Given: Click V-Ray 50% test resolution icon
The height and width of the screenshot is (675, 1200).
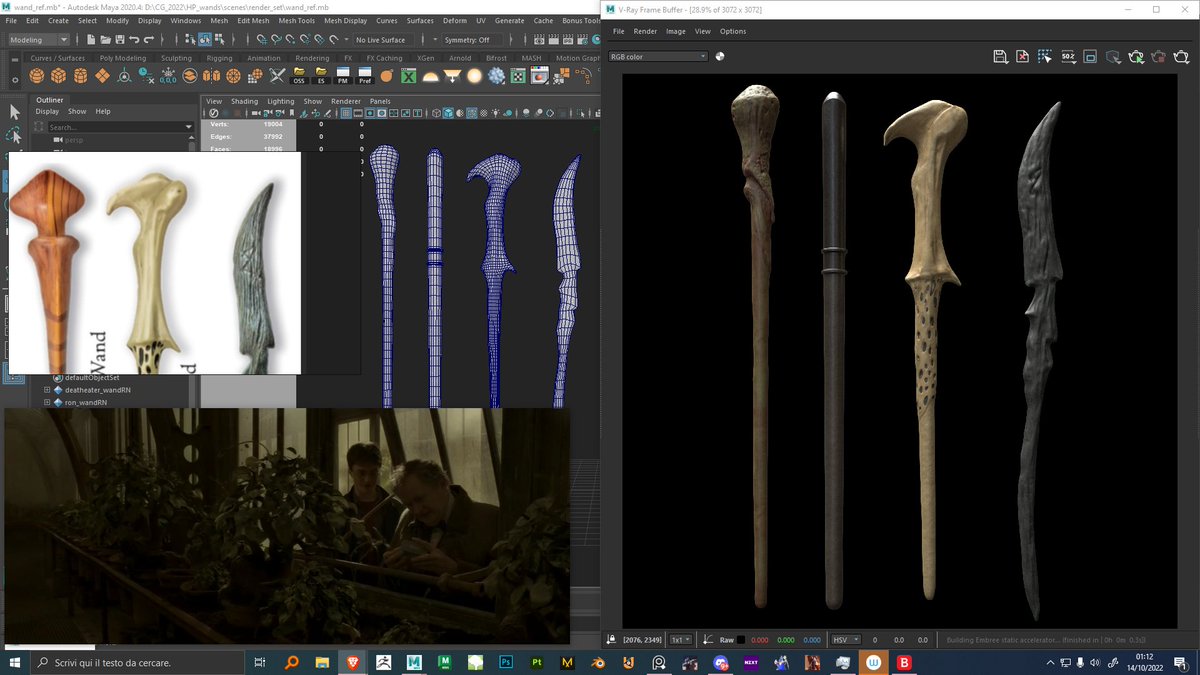Looking at the screenshot, I should click(1068, 57).
